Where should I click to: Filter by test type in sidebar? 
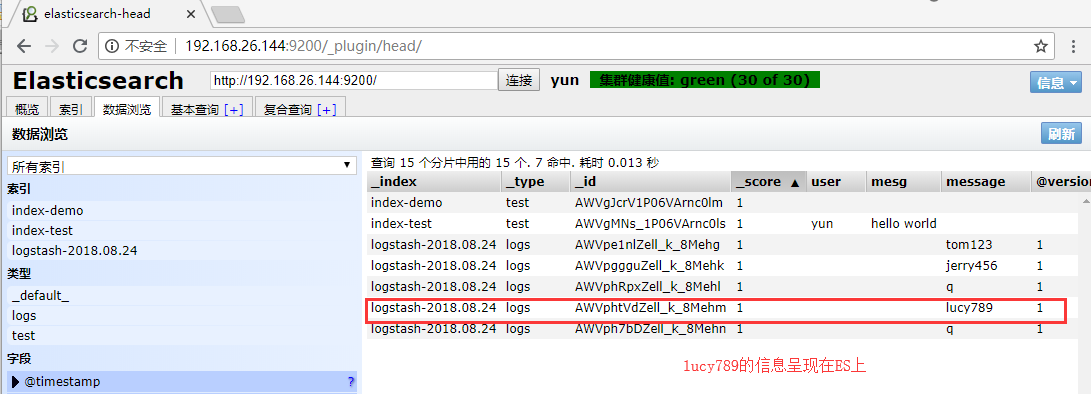[x=182, y=336]
